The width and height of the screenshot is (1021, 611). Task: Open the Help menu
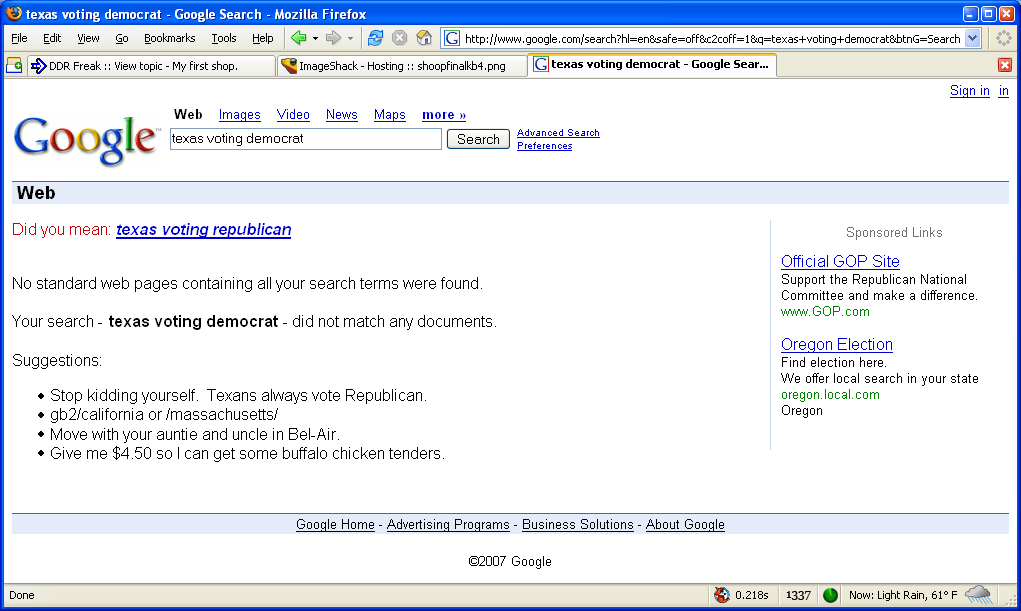[x=262, y=38]
